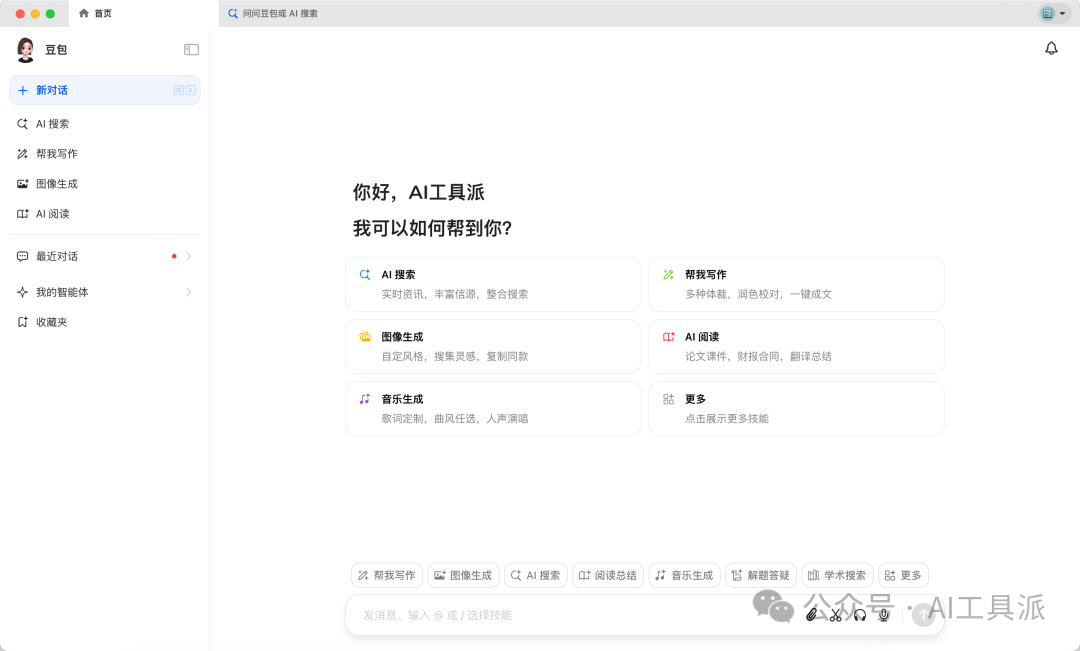Image resolution: width=1080 pixels, height=651 pixels.
Task: Open AI 搜索 in the sidebar
Action: (x=105, y=124)
